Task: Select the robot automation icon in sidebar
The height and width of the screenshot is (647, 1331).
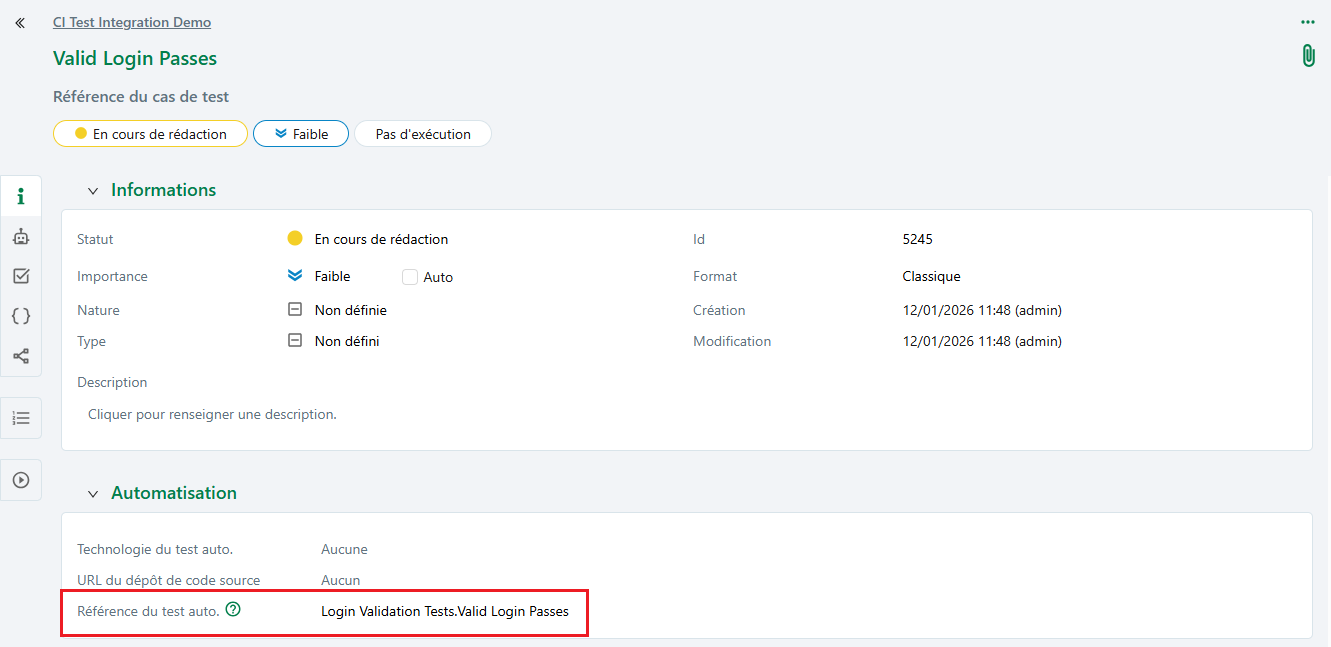Action: tap(21, 236)
